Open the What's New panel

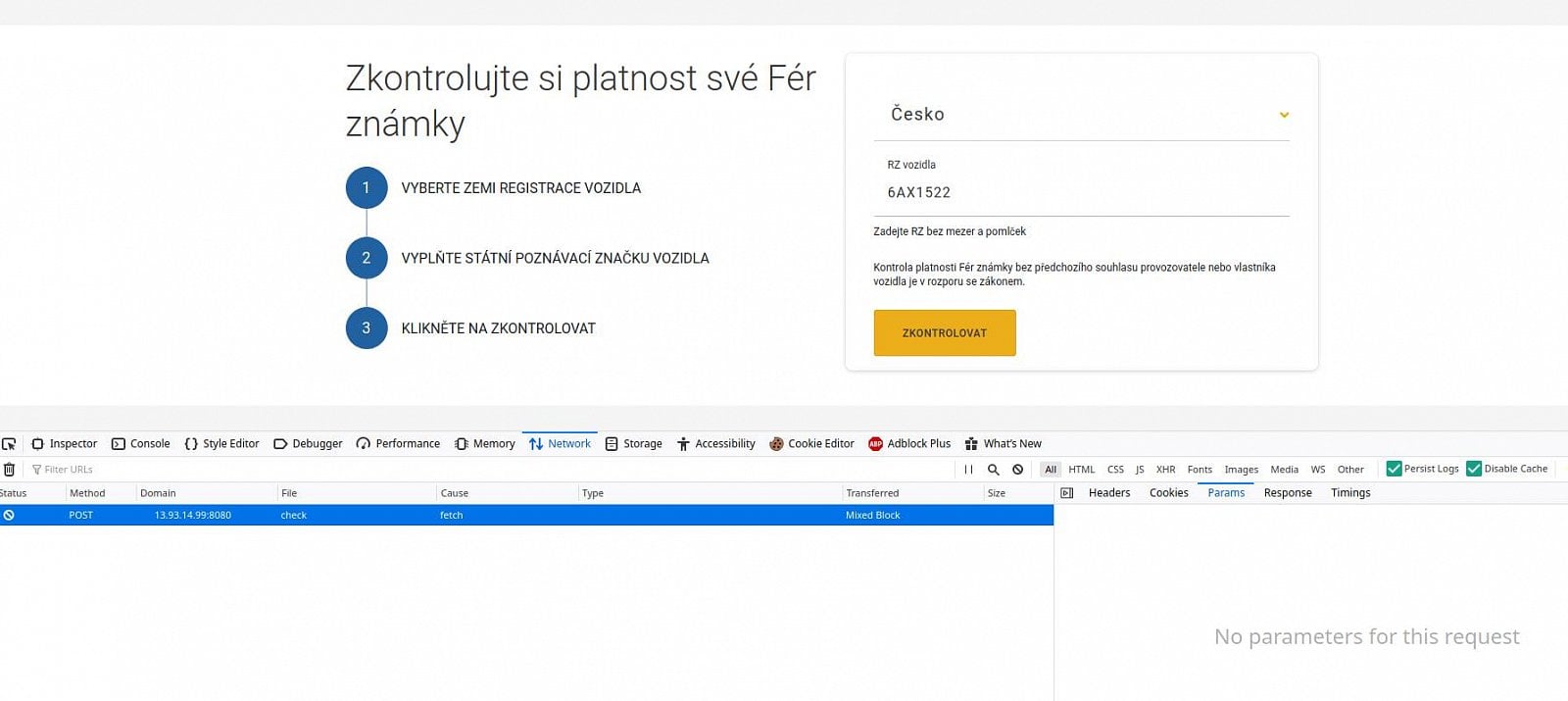tap(1004, 444)
